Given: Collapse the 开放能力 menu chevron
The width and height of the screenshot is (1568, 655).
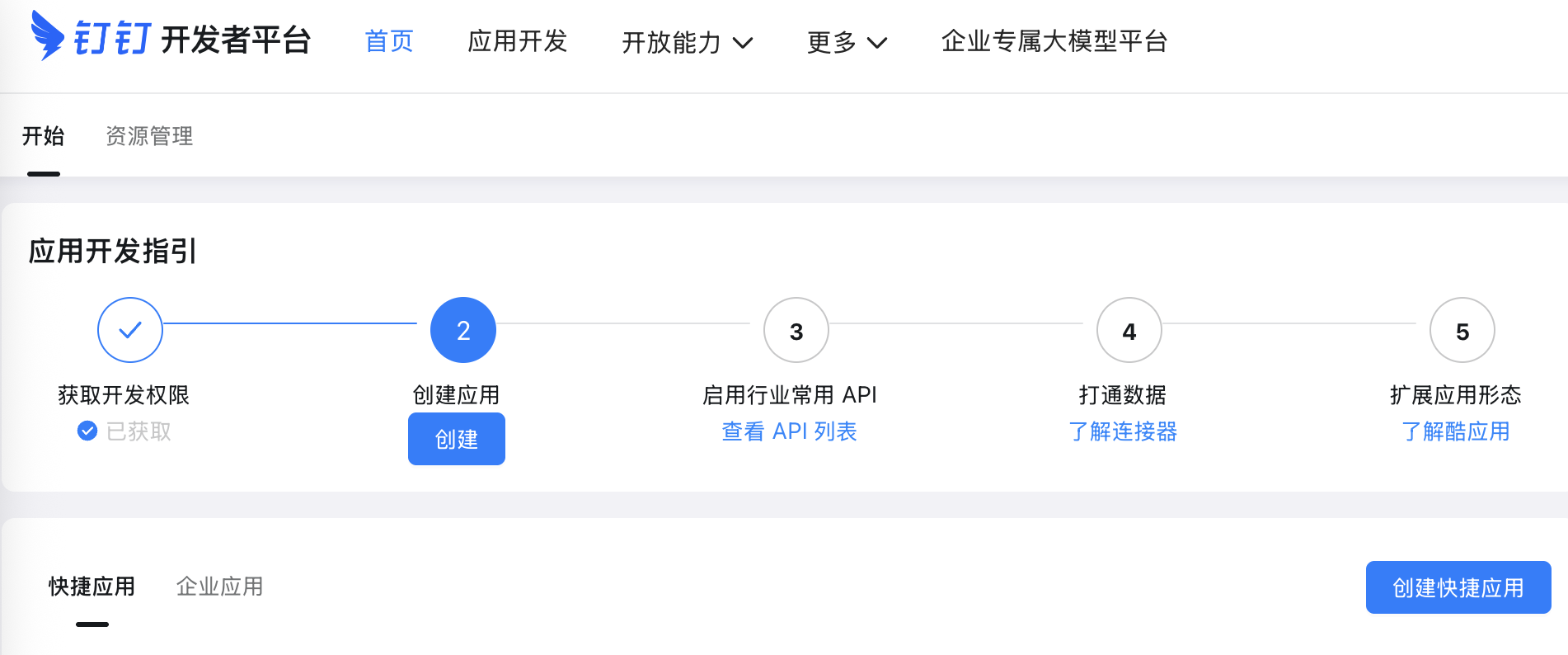Looking at the screenshot, I should coord(744,44).
